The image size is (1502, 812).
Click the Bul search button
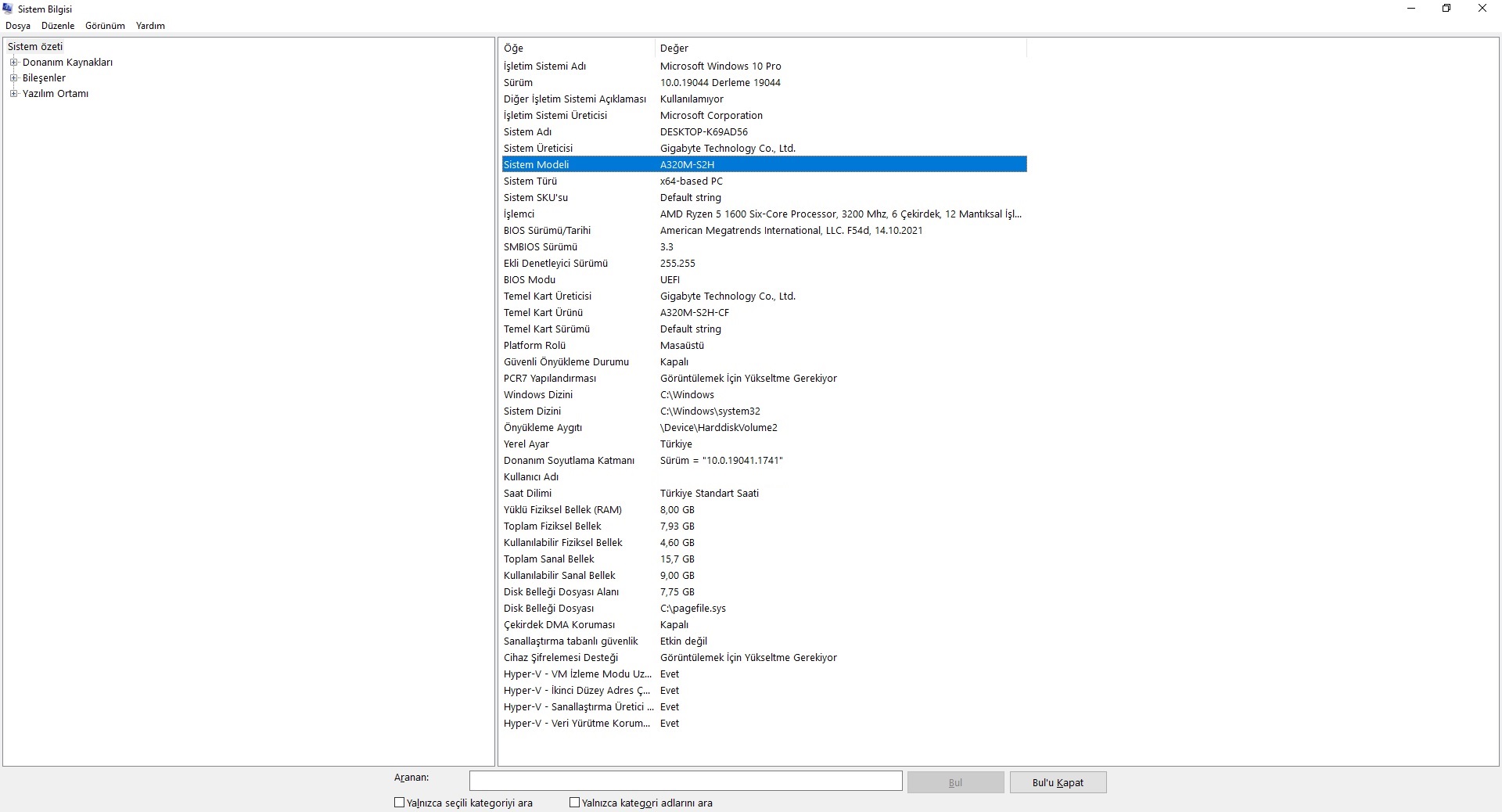(955, 782)
